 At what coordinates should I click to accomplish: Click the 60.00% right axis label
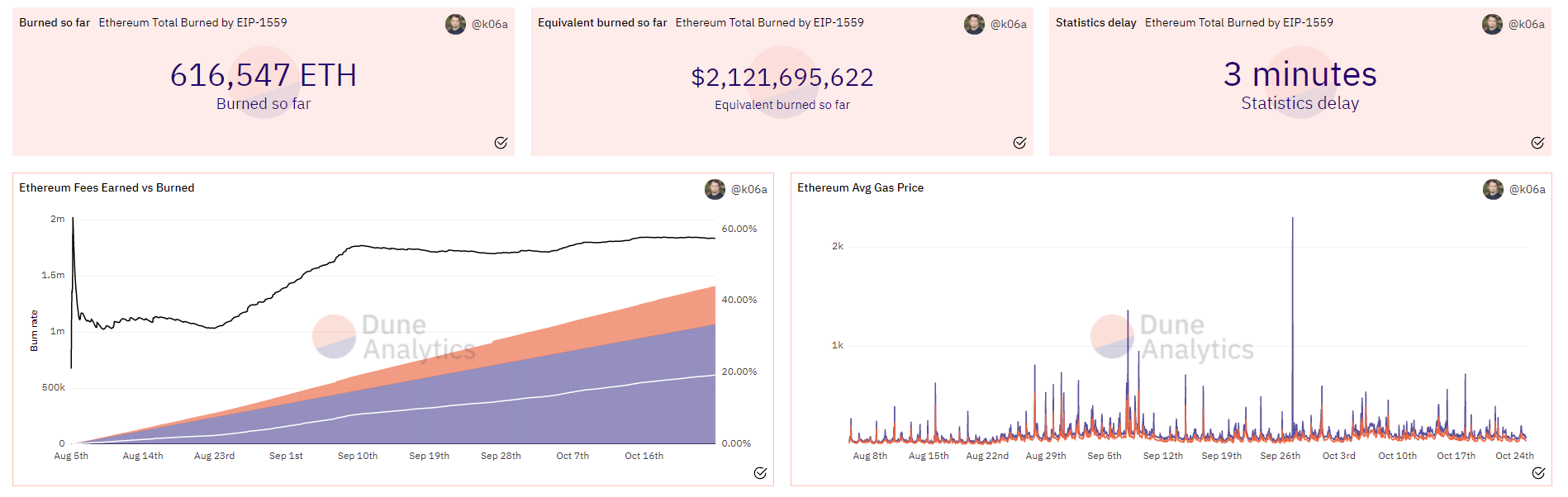pyautogui.click(x=739, y=229)
